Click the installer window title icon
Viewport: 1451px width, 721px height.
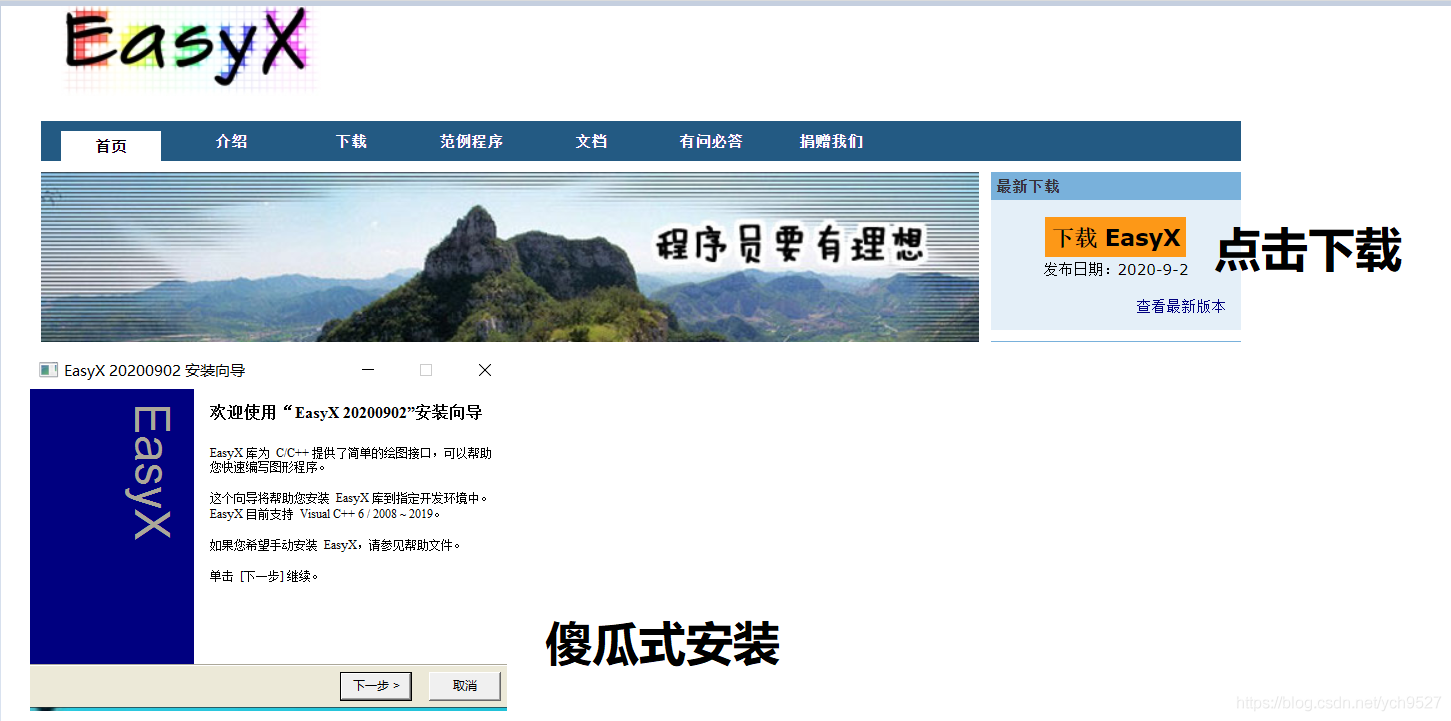pyautogui.click(x=48, y=370)
